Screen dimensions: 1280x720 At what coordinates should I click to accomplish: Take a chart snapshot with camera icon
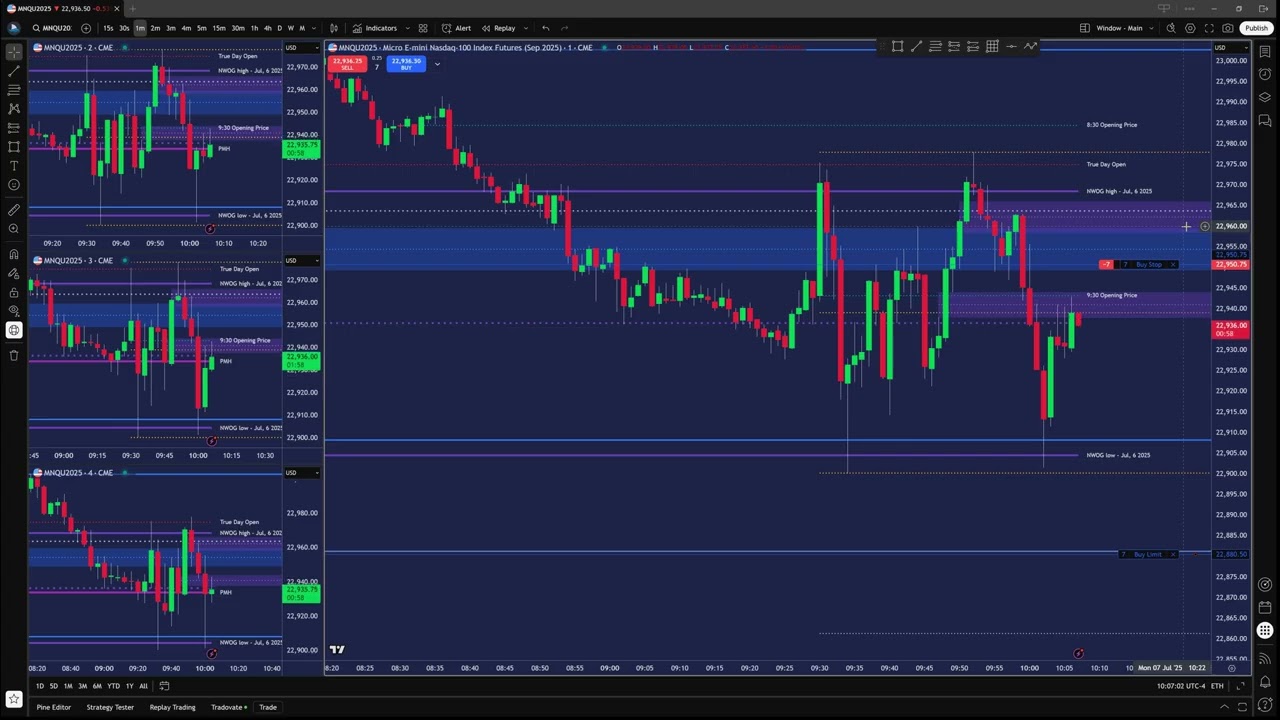[1228, 28]
